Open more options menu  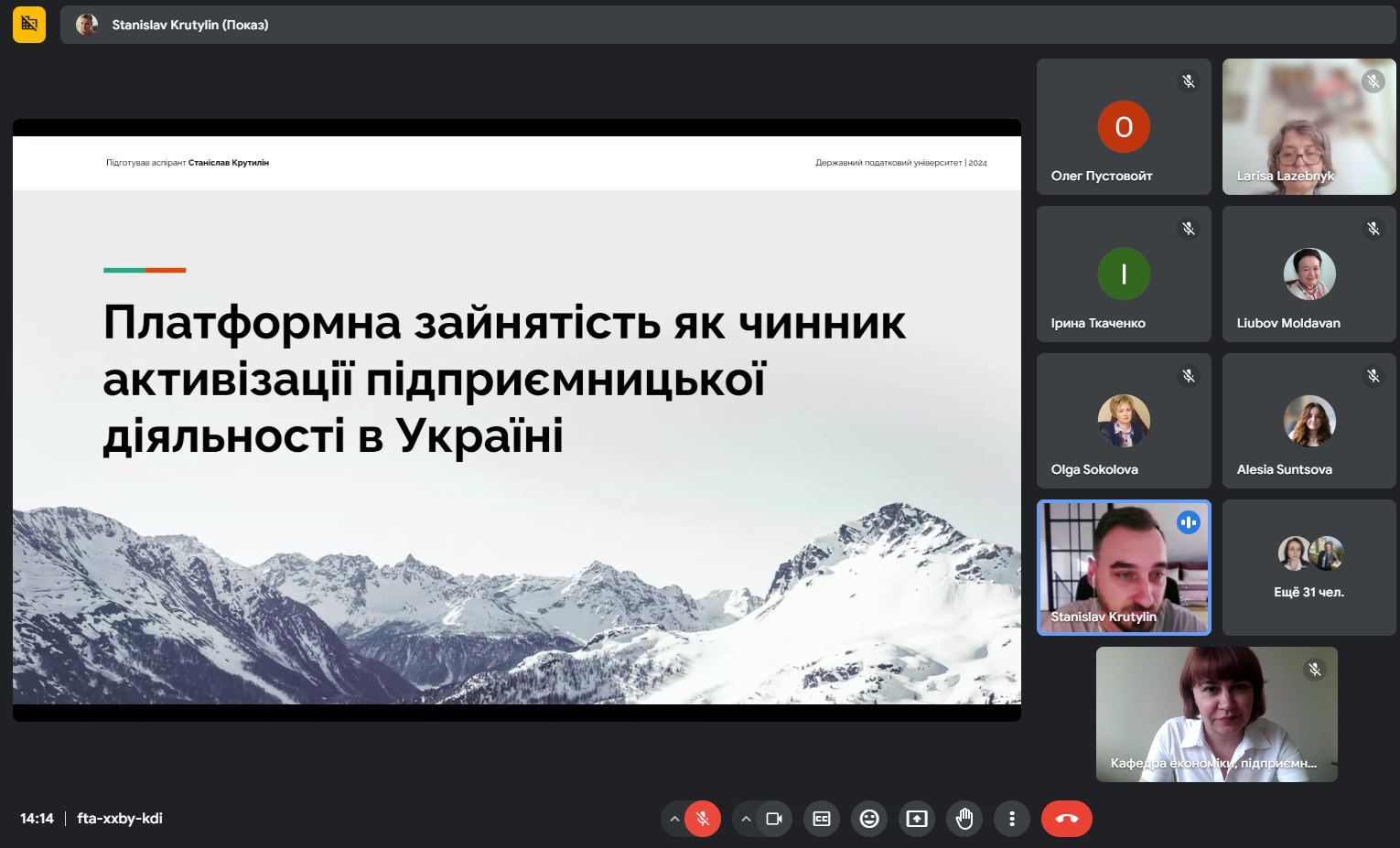(x=1012, y=819)
